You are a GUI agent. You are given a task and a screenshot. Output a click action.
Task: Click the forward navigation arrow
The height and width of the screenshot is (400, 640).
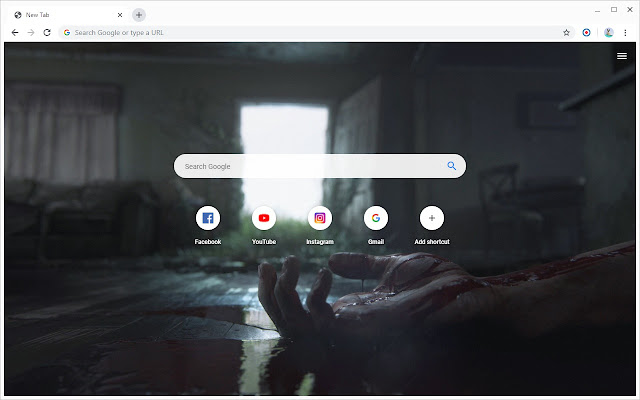point(31,33)
